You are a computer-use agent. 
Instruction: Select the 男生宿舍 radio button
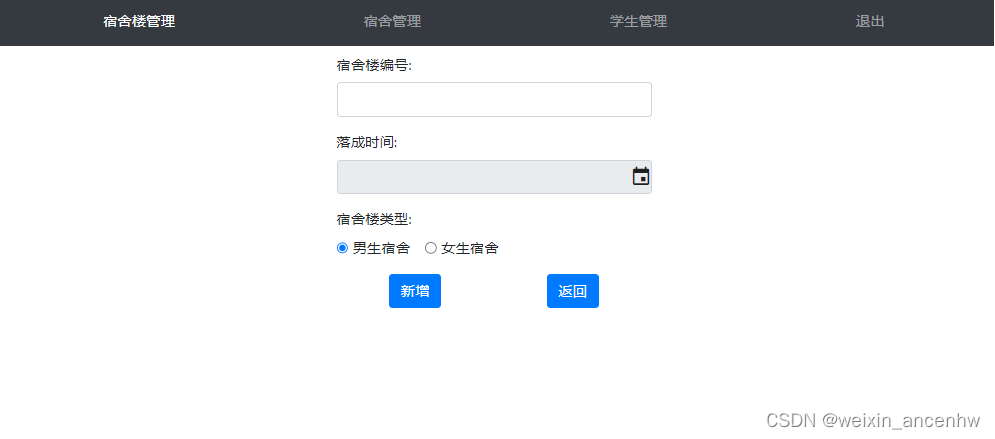coord(342,248)
